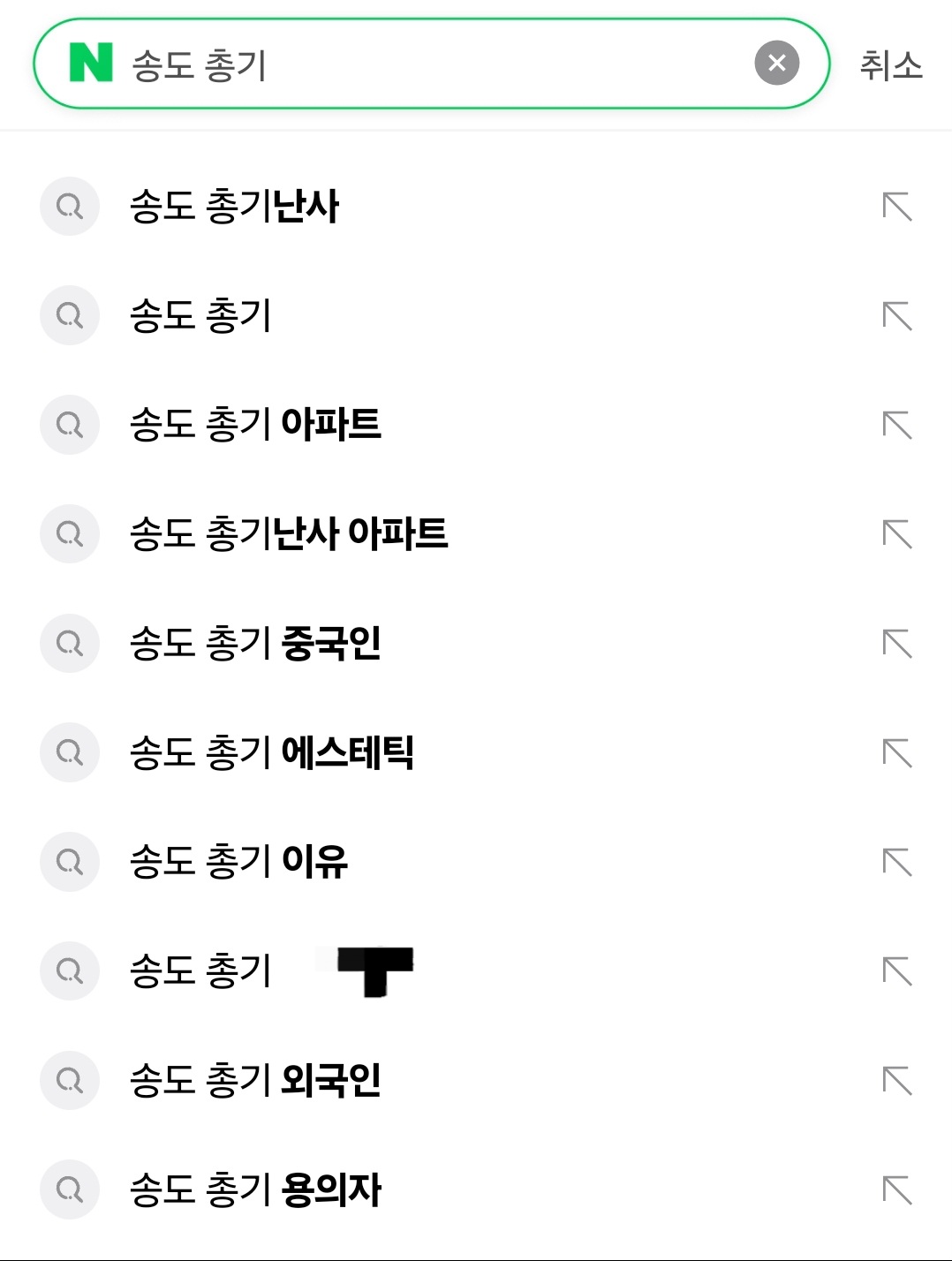This screenshot has width=952, height=1261.
Task: Search suggestion 송도 총기 이유
Action: point(238,862)
